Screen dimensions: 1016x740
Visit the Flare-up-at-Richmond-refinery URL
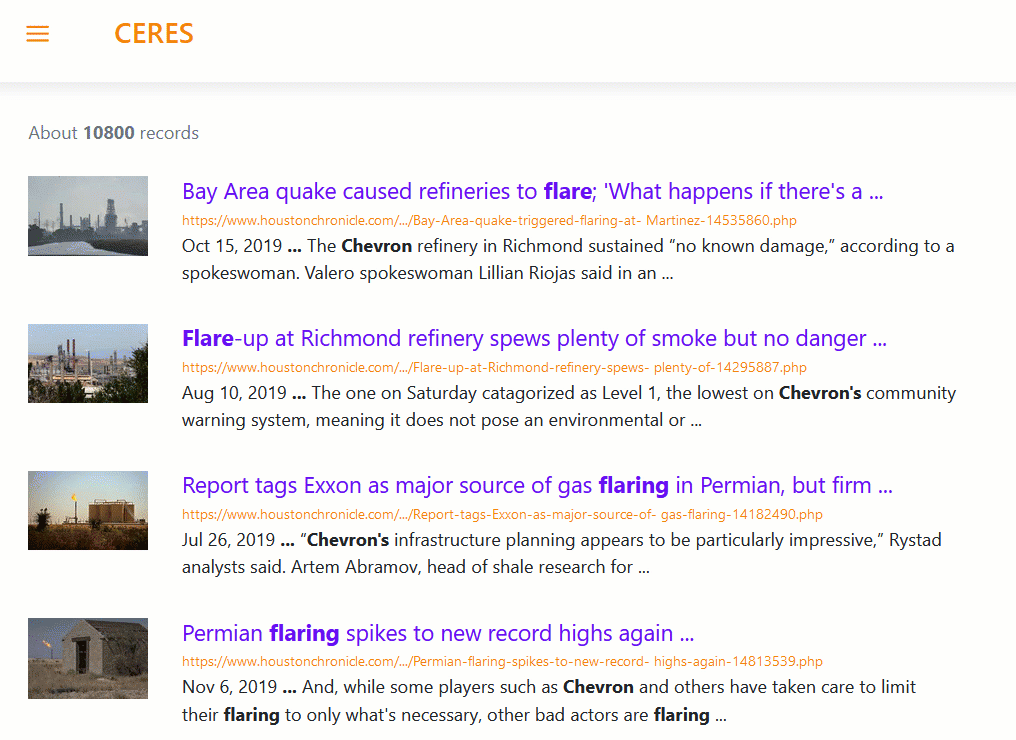[x=494, y=367]
